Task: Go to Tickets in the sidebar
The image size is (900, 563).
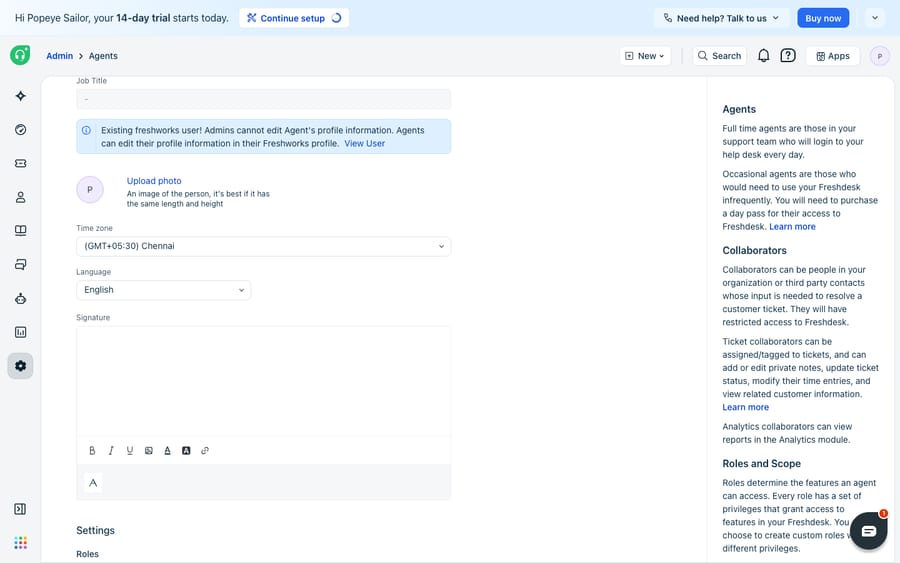Action: click(21, 164)
